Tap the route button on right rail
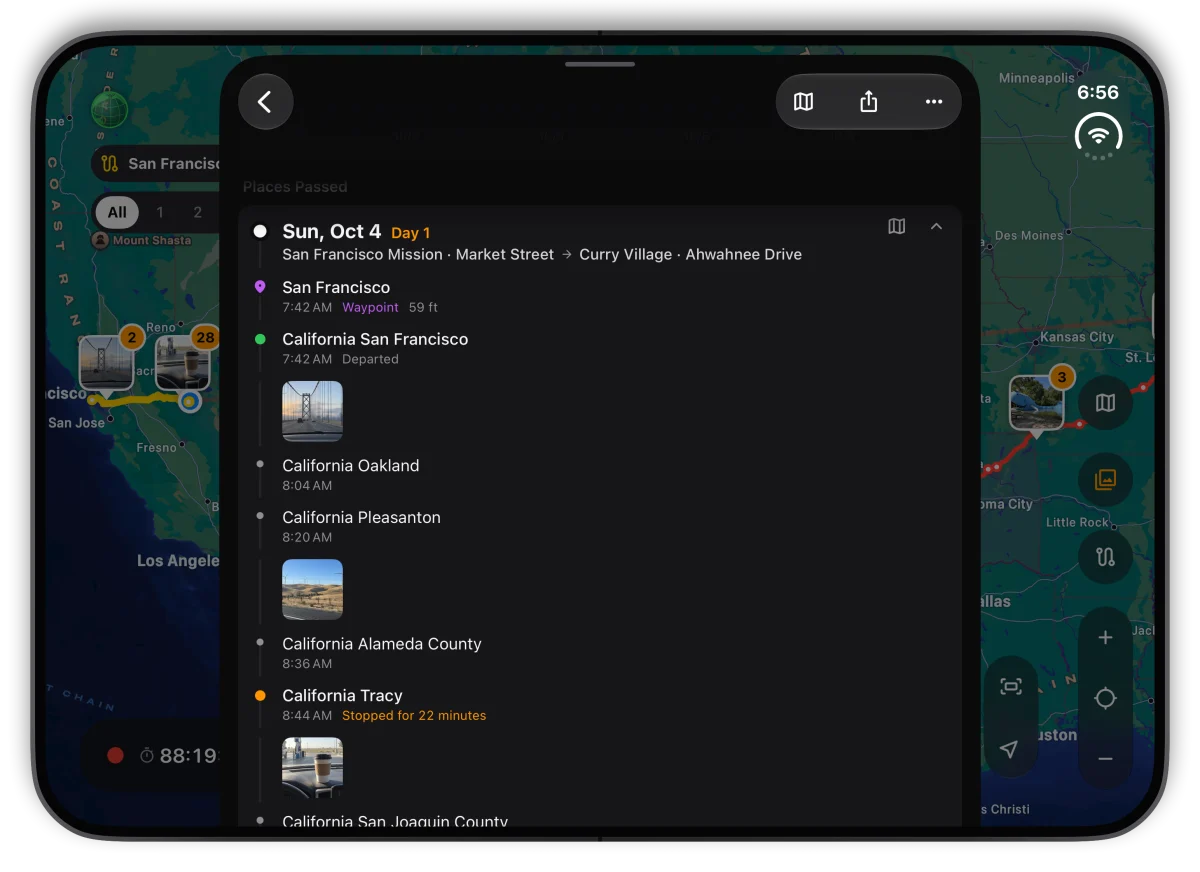Viewport: 1200px width, 872px height. (x=1105, y=557)
